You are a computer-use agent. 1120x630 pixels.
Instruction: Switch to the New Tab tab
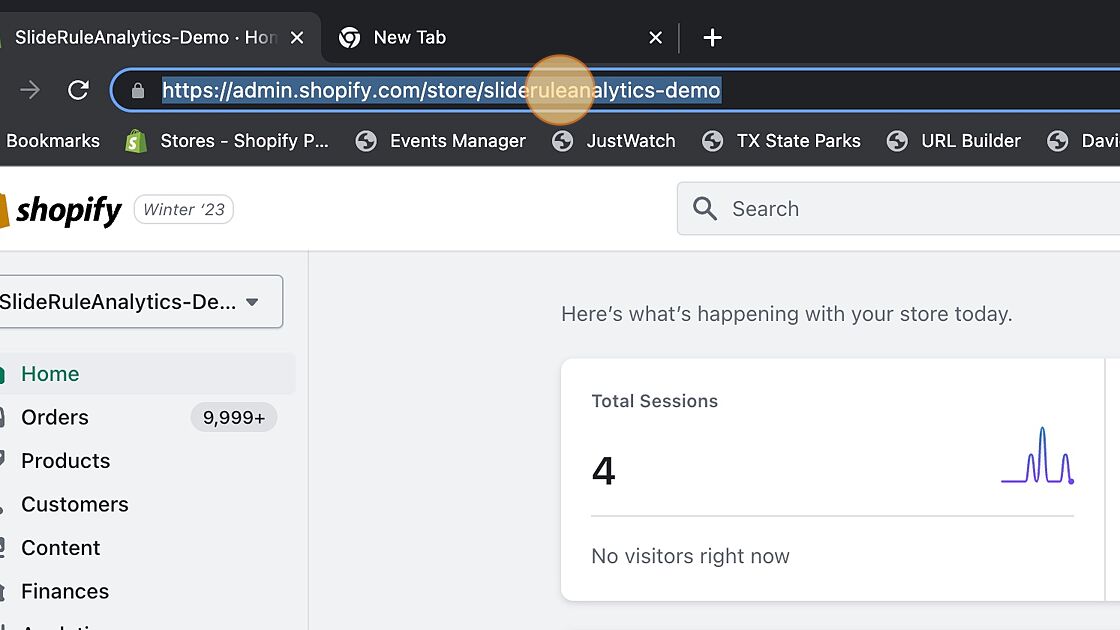click(480, 38)
